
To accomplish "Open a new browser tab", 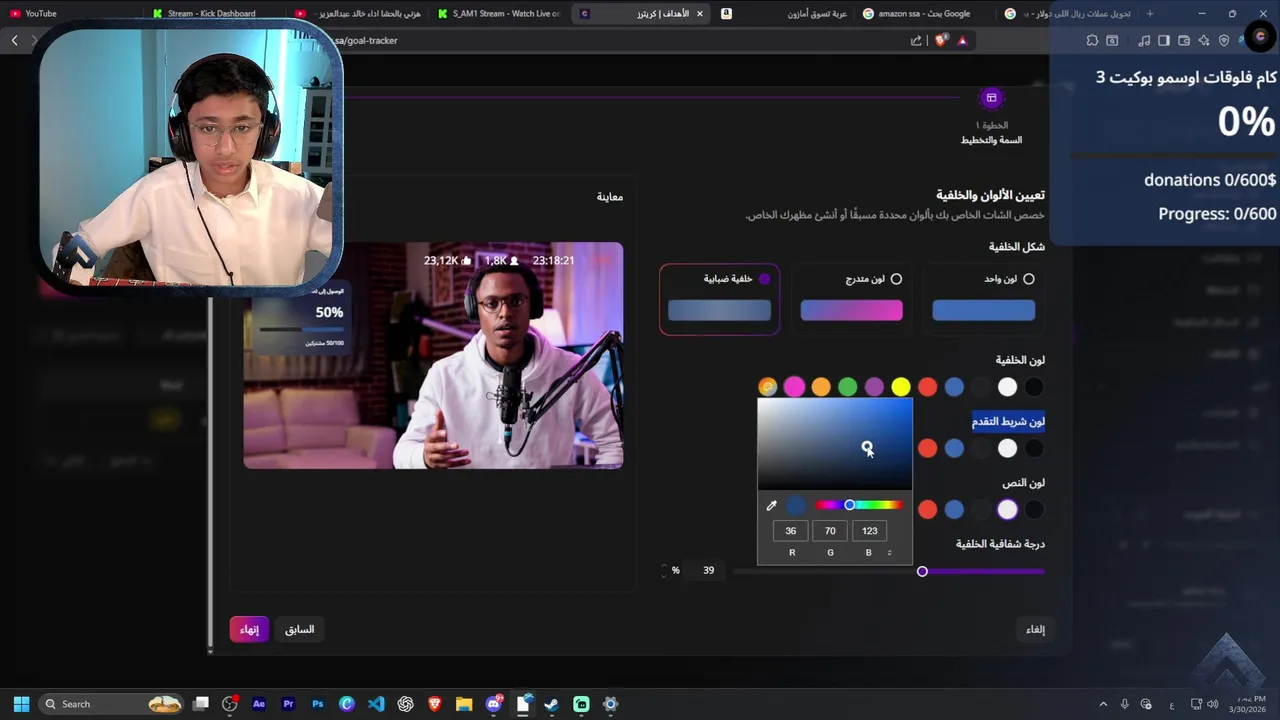I will (1150, 13).
